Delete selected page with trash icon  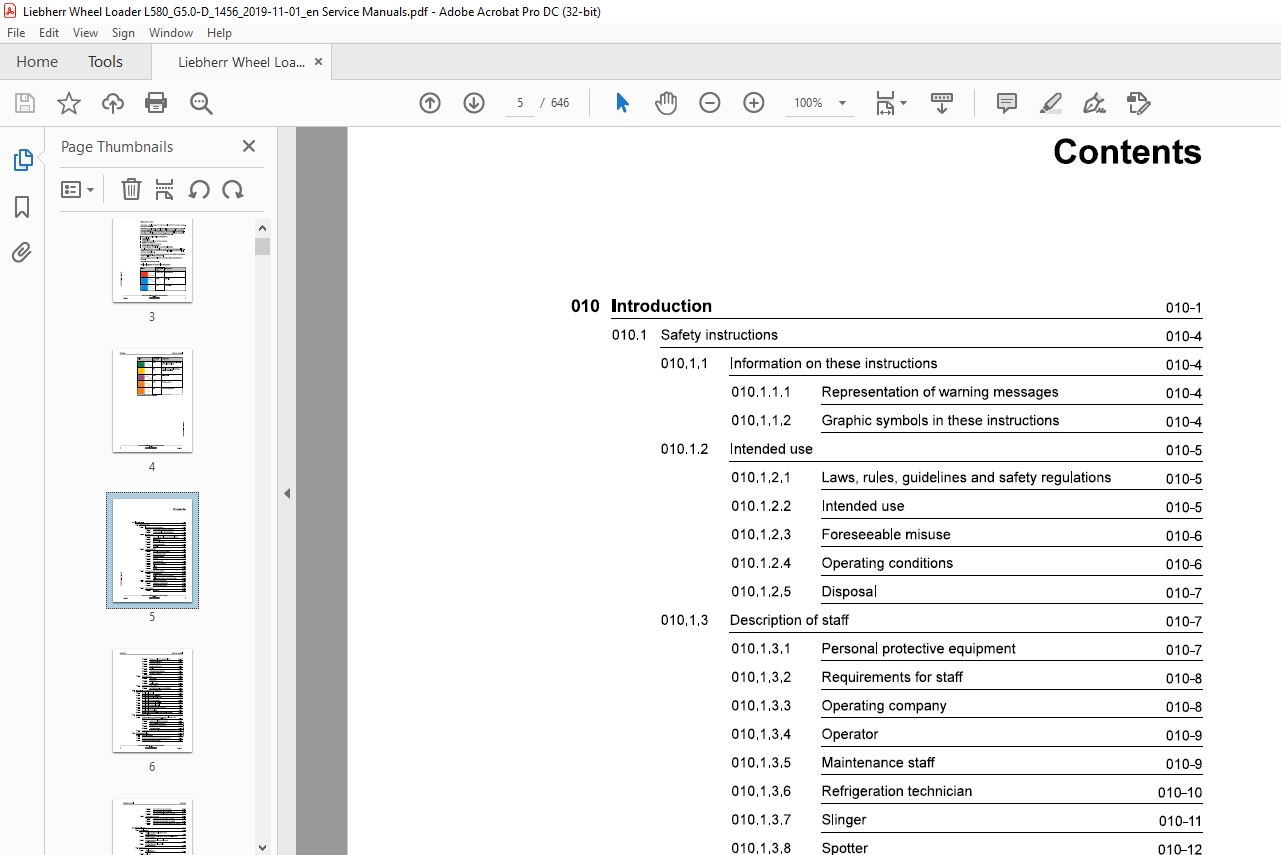(131, 189)
